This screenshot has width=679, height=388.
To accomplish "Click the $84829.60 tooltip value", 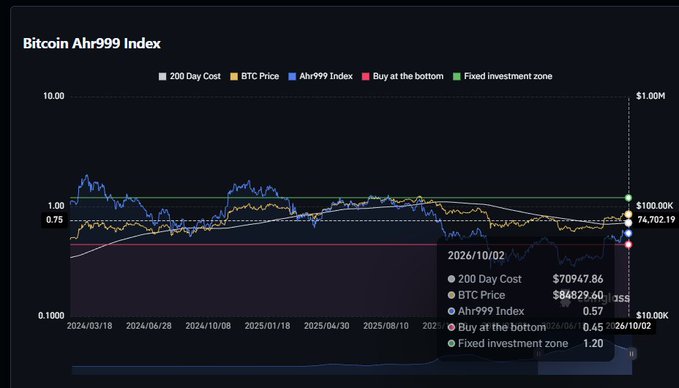I will click(578, 295).
